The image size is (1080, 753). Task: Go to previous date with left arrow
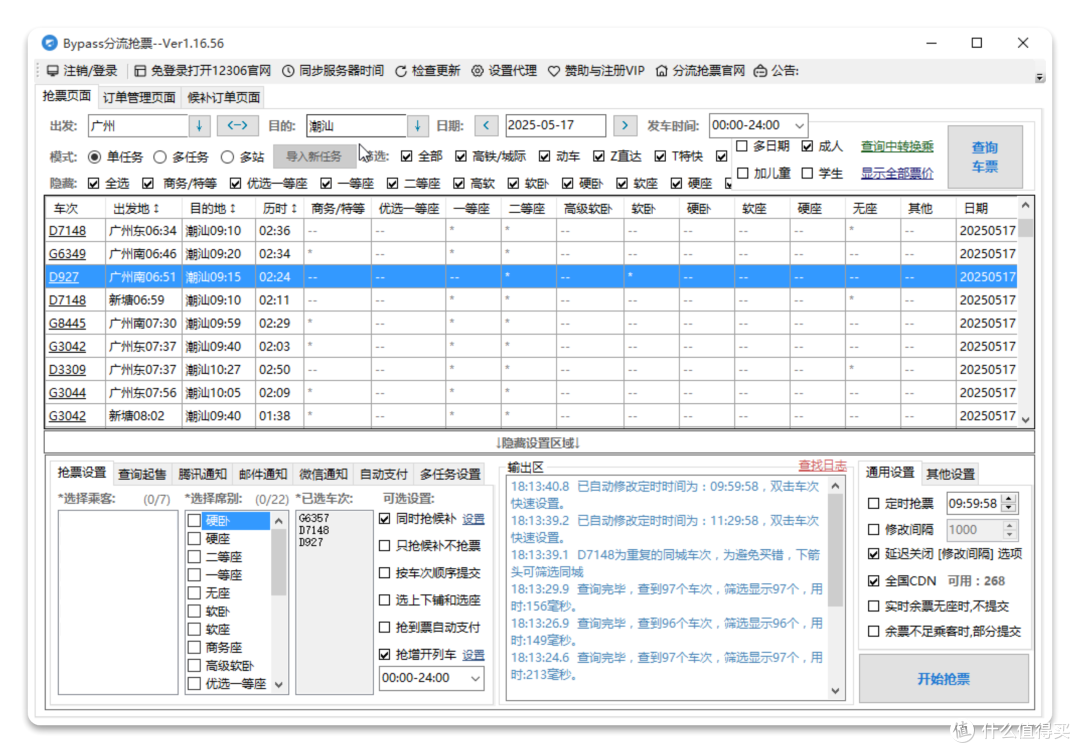[x=486, y=125]
